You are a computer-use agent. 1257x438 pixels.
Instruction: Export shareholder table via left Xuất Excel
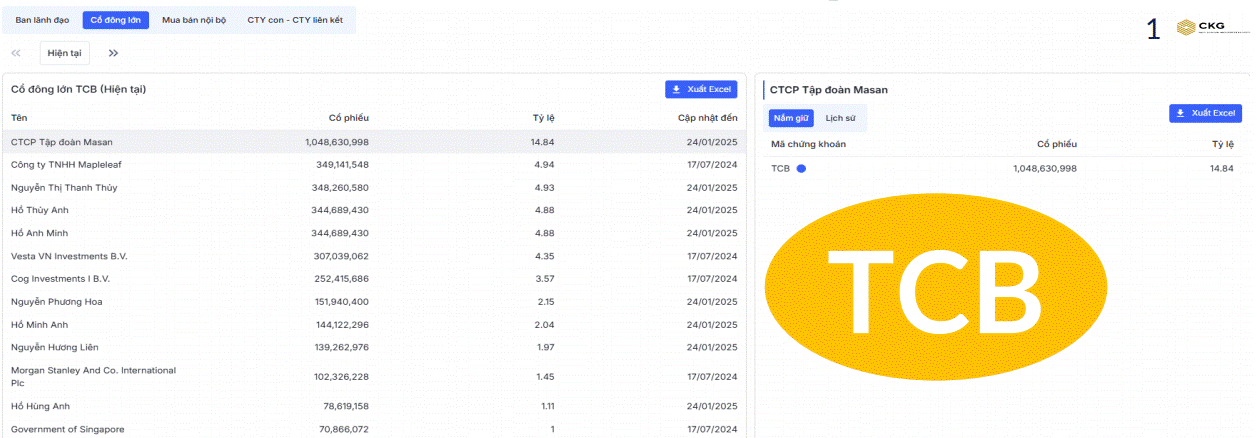(x=701, y=89)
